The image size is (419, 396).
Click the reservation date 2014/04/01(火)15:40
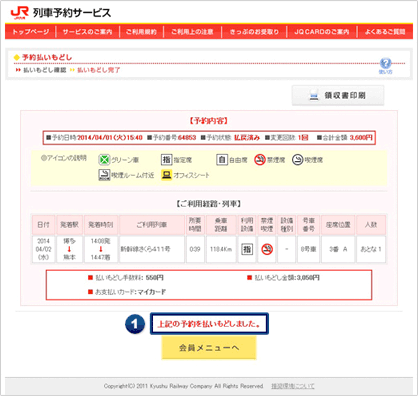[110, 138]
